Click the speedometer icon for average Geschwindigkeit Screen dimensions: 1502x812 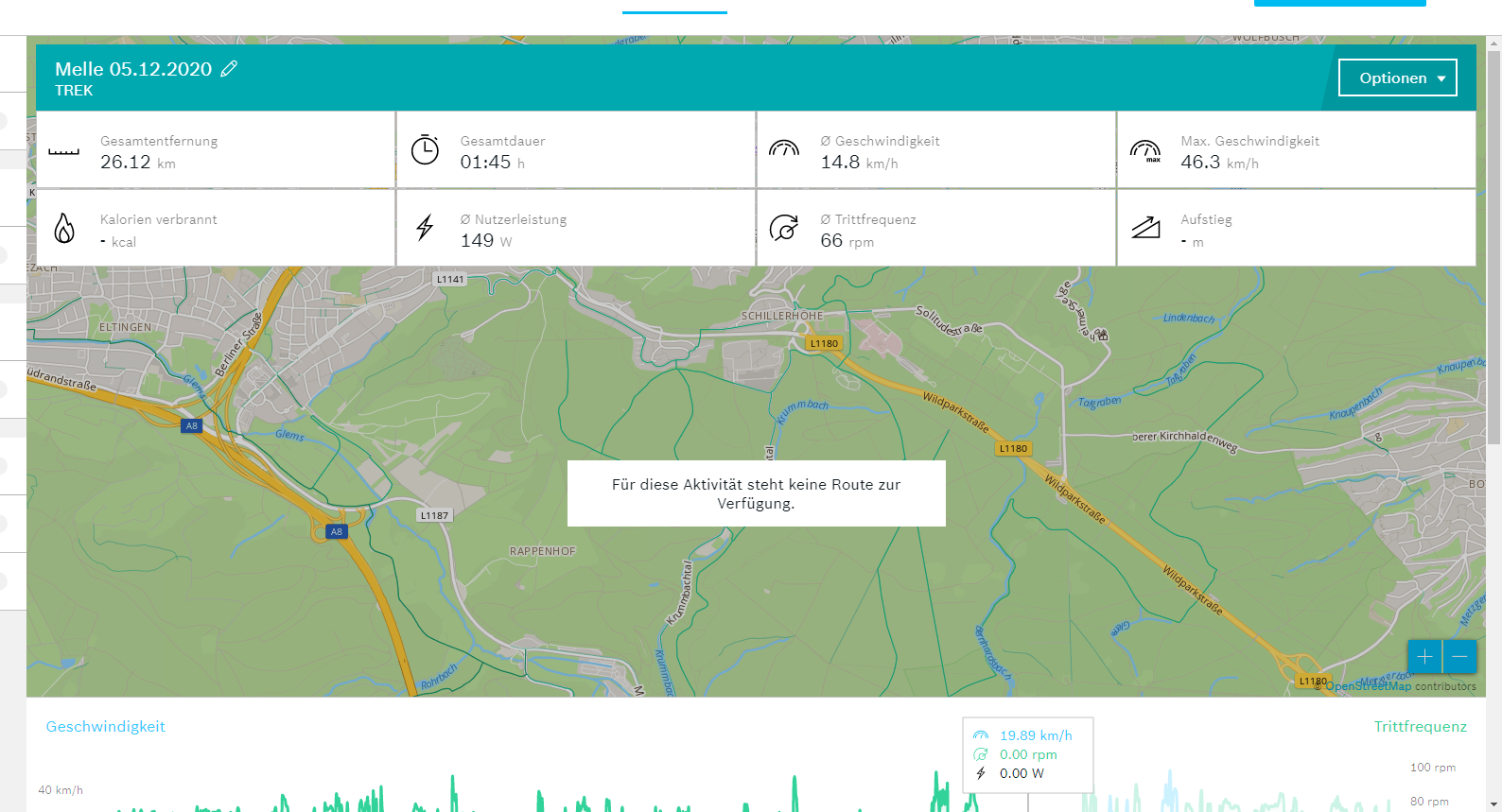coord(784,149)
